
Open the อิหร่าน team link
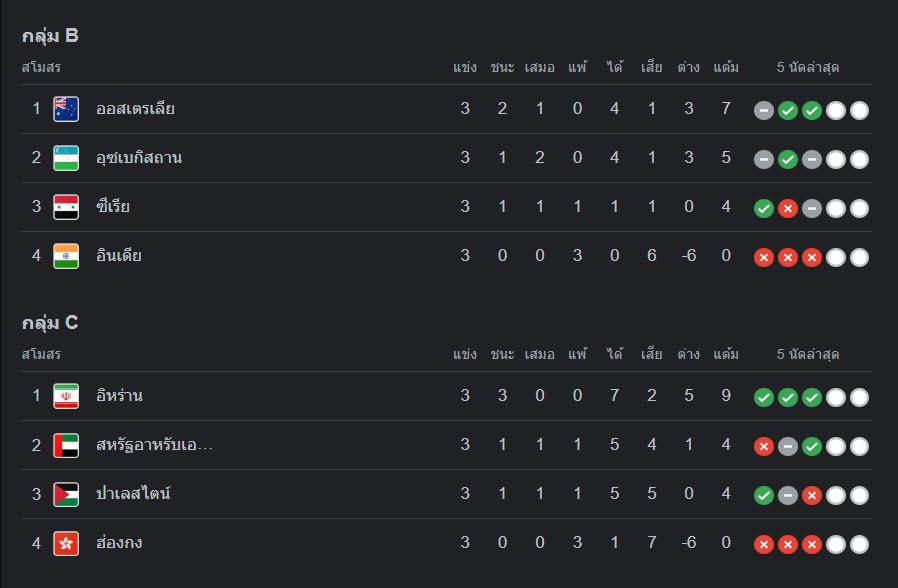point(119,396)
